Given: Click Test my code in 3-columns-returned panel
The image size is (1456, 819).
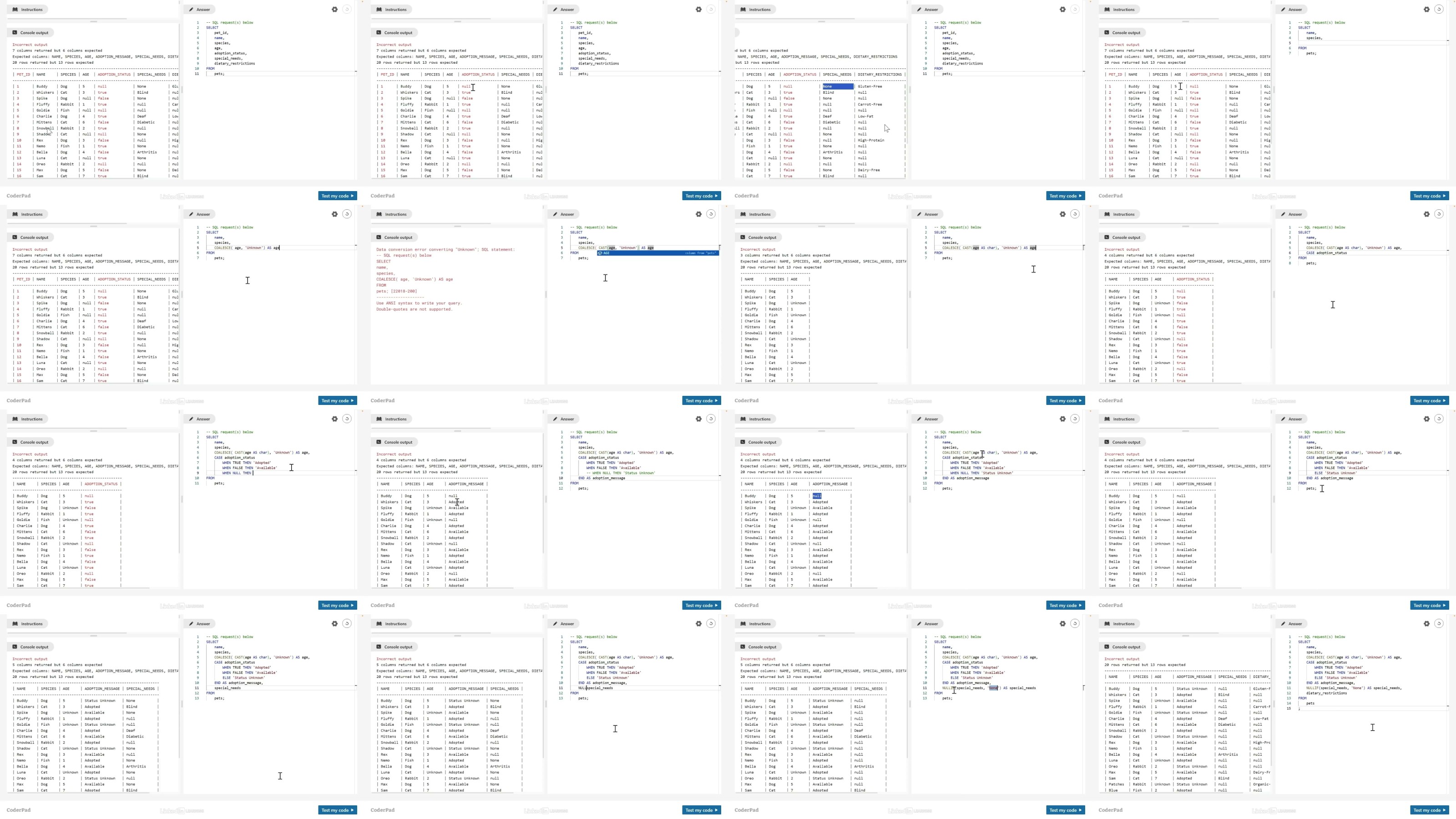Looking at the screenshot, I should (x=1066, y=401).
